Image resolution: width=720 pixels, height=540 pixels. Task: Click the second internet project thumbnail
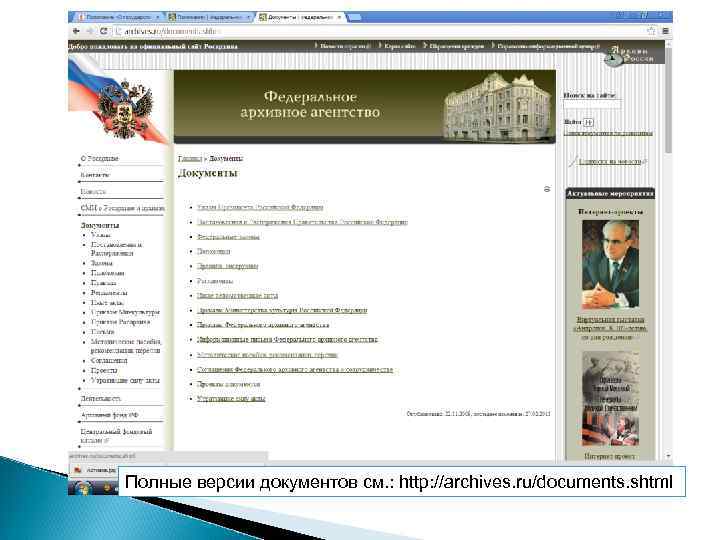(610, 399)
